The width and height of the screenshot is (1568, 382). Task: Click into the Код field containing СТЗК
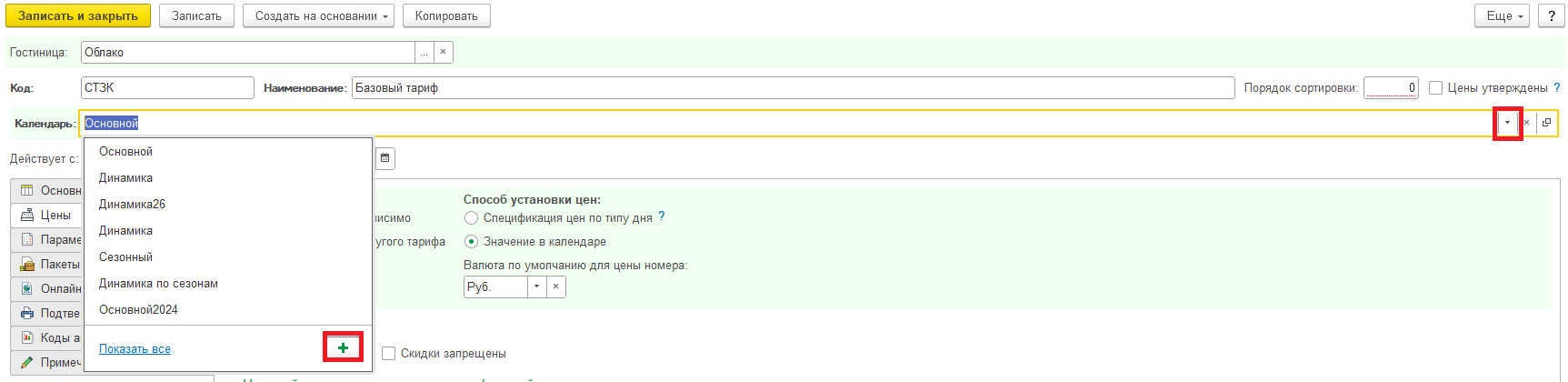point(167,87)
